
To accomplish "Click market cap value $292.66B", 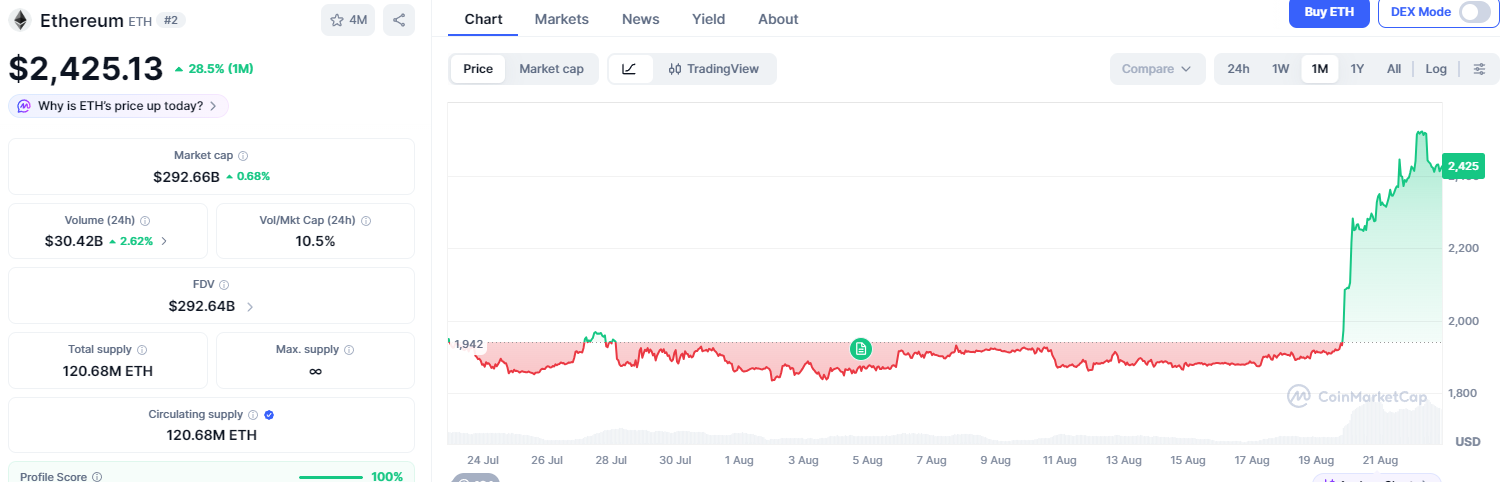I will tap(186, 176).
